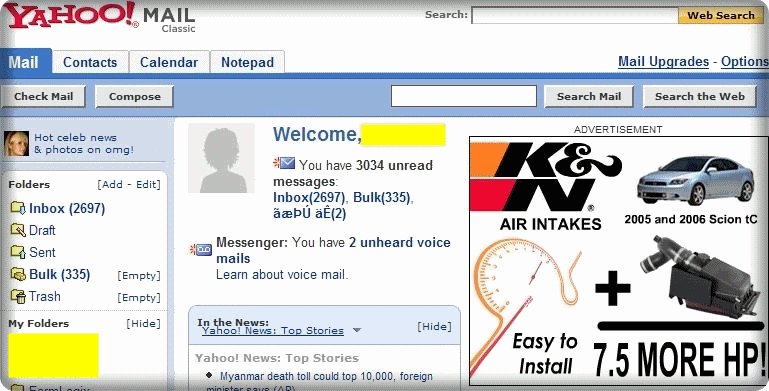Click the celeb news photo thumbnail

(x=16, y=144)
